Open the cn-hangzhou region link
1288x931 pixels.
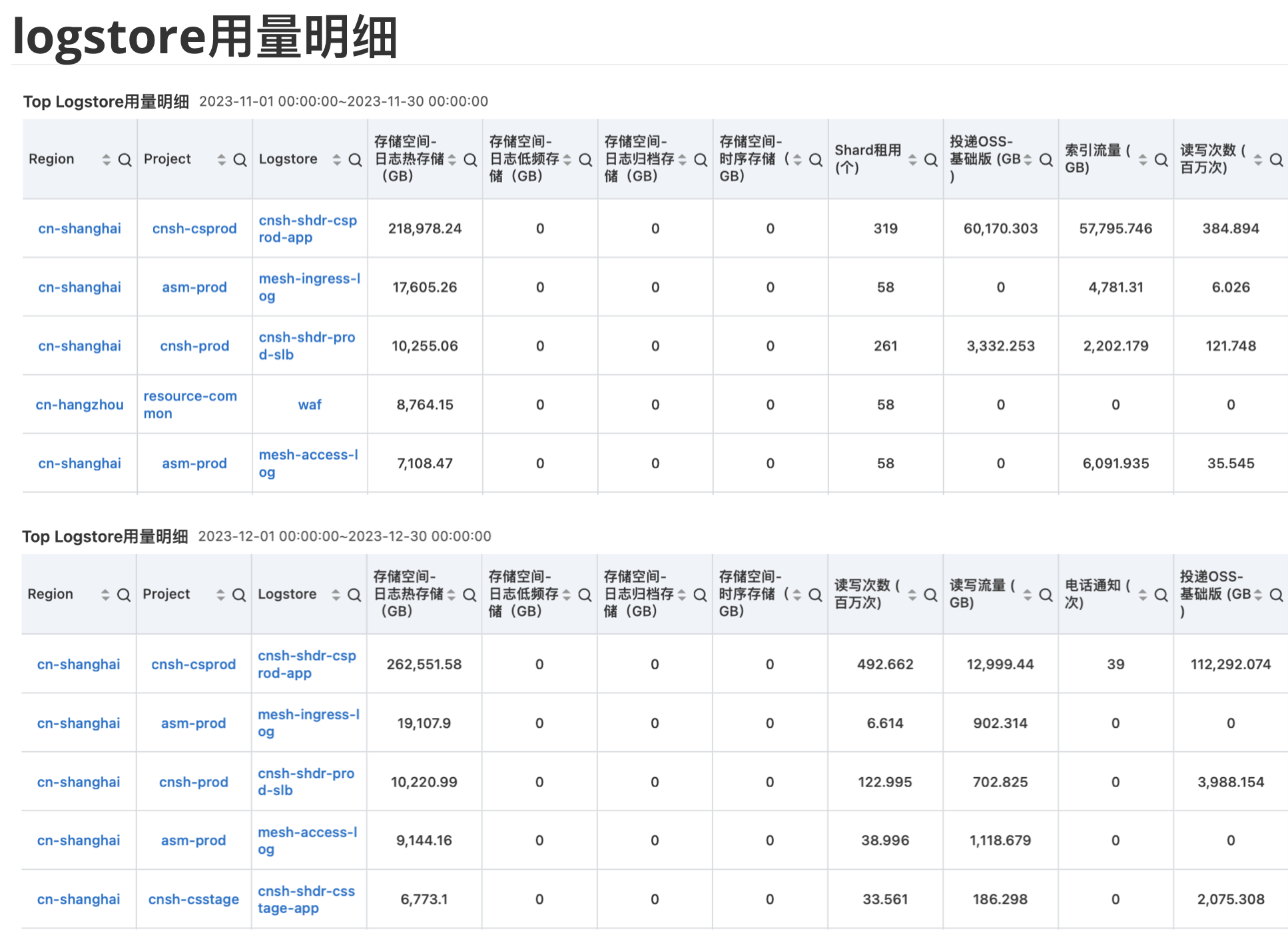[79, 404]
